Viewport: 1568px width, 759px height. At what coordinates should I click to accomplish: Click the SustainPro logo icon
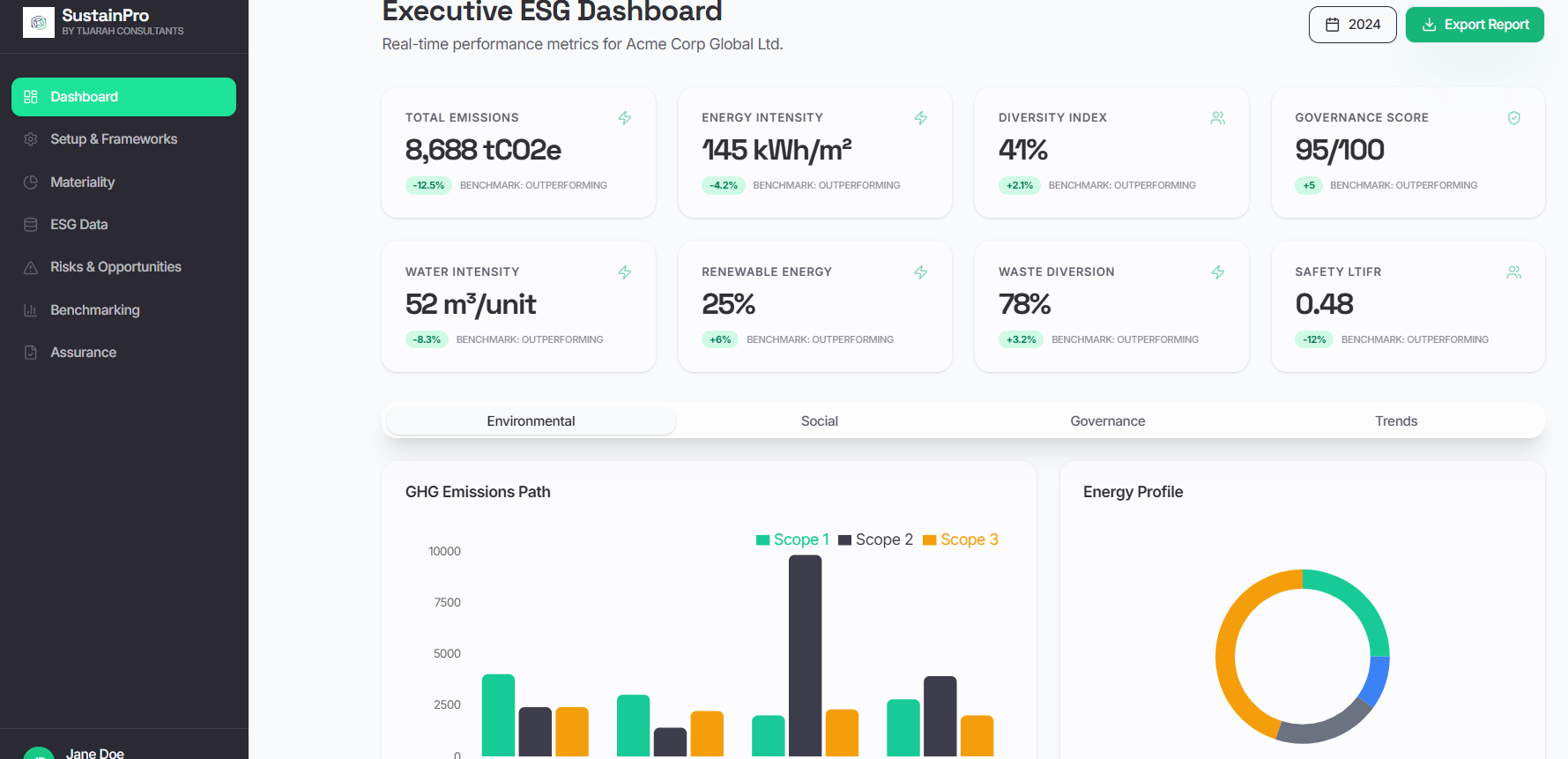point(38,22)
